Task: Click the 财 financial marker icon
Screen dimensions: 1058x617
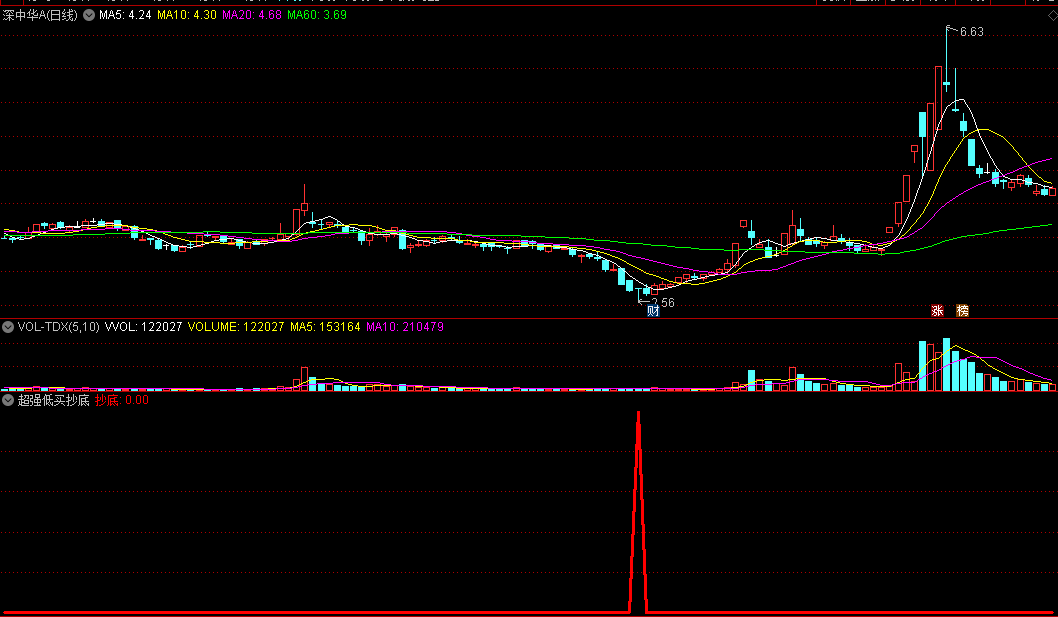Action: [x=653, y=311]
